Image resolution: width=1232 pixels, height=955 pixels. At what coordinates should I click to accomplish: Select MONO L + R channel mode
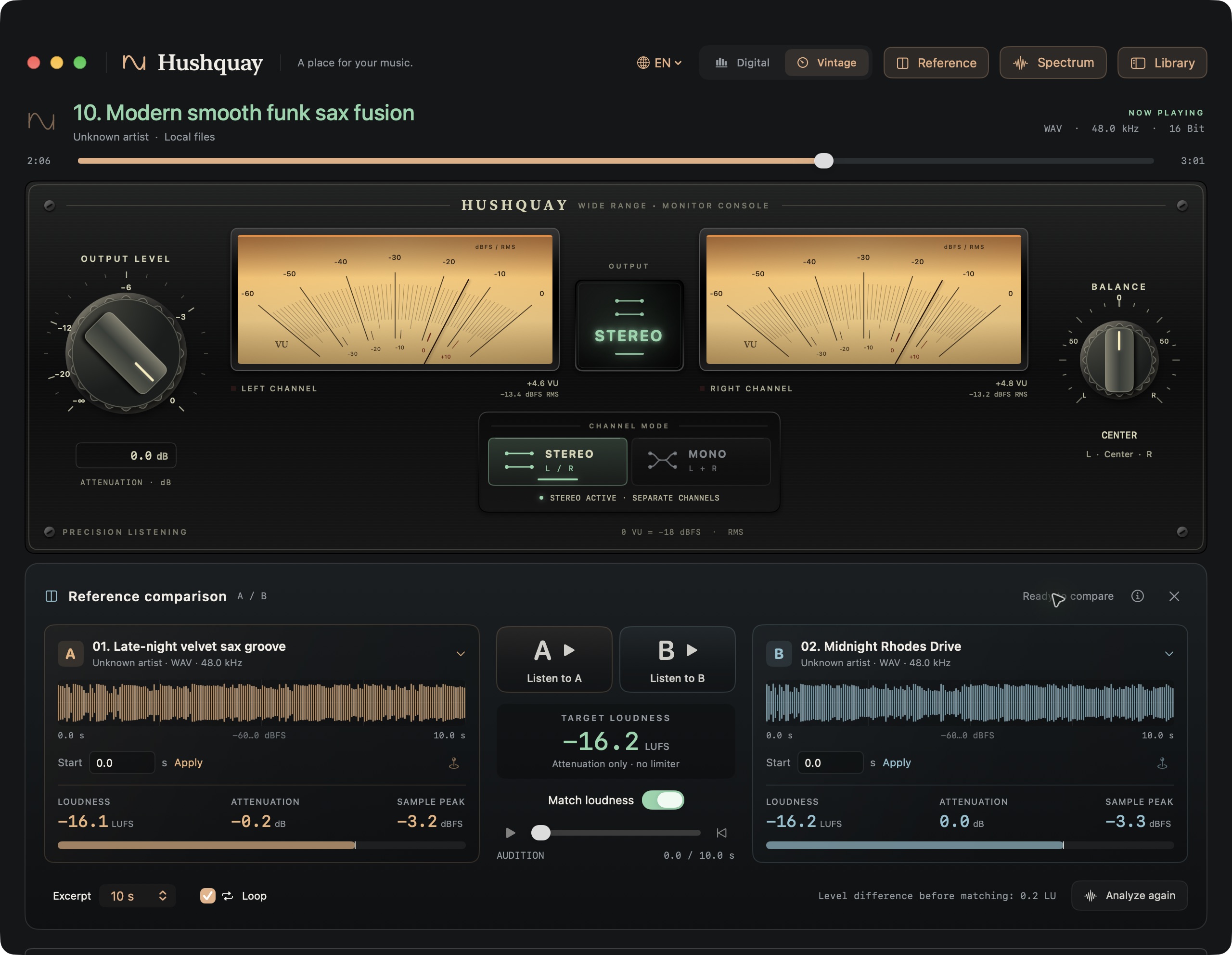[x=701, y=461]
